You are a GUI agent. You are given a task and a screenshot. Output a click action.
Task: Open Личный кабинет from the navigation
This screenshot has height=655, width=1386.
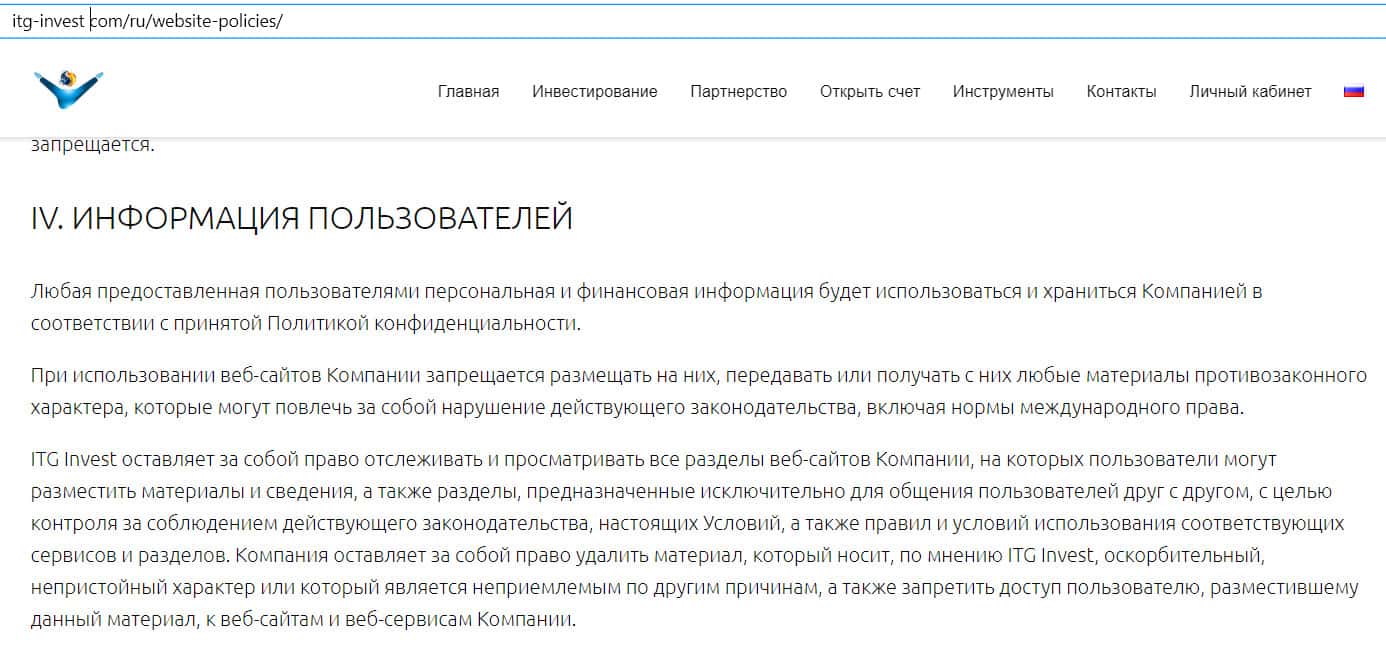[1250, 91]
